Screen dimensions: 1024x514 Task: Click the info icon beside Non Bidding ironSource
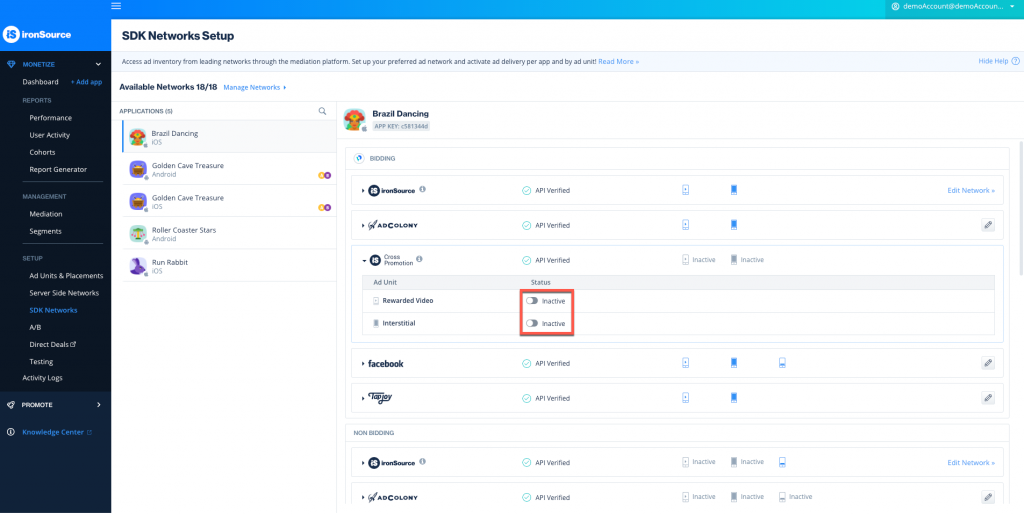423,461
